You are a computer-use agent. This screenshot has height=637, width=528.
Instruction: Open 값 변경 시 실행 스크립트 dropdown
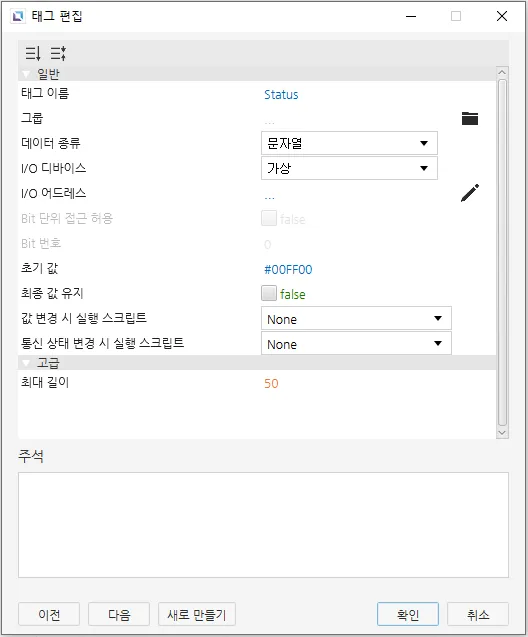click(x=356, y=318)
